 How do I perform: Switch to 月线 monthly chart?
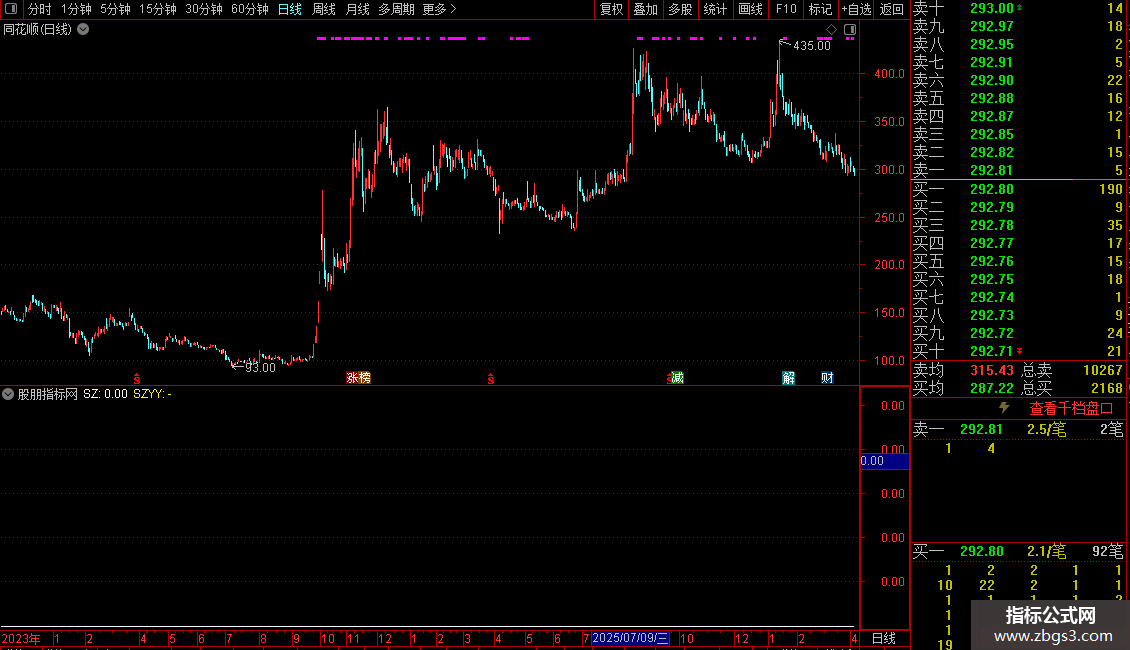click(x=357, y=9)
